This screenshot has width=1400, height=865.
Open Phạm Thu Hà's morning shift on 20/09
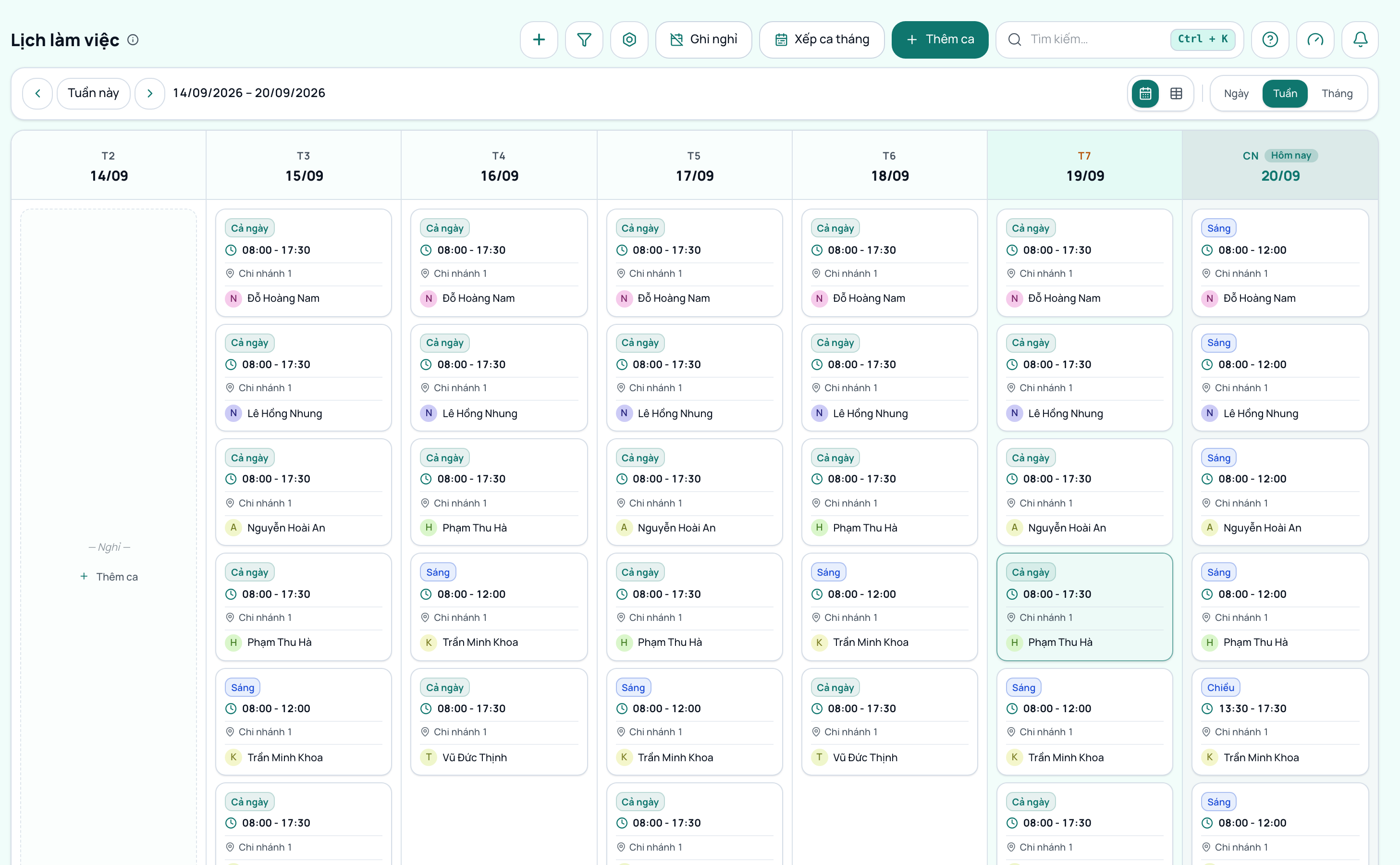1280,606
